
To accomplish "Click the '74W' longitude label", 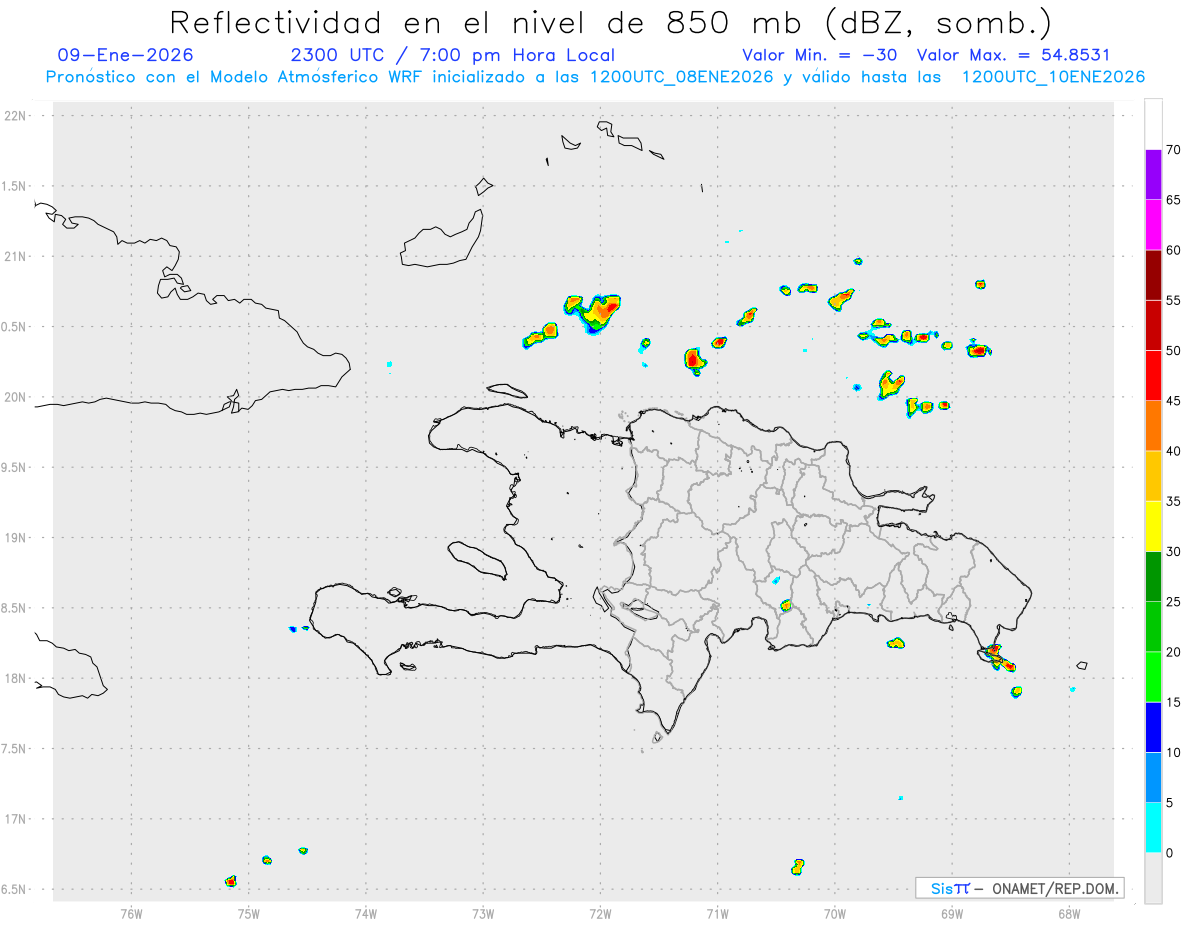I will tap(365, 913).
